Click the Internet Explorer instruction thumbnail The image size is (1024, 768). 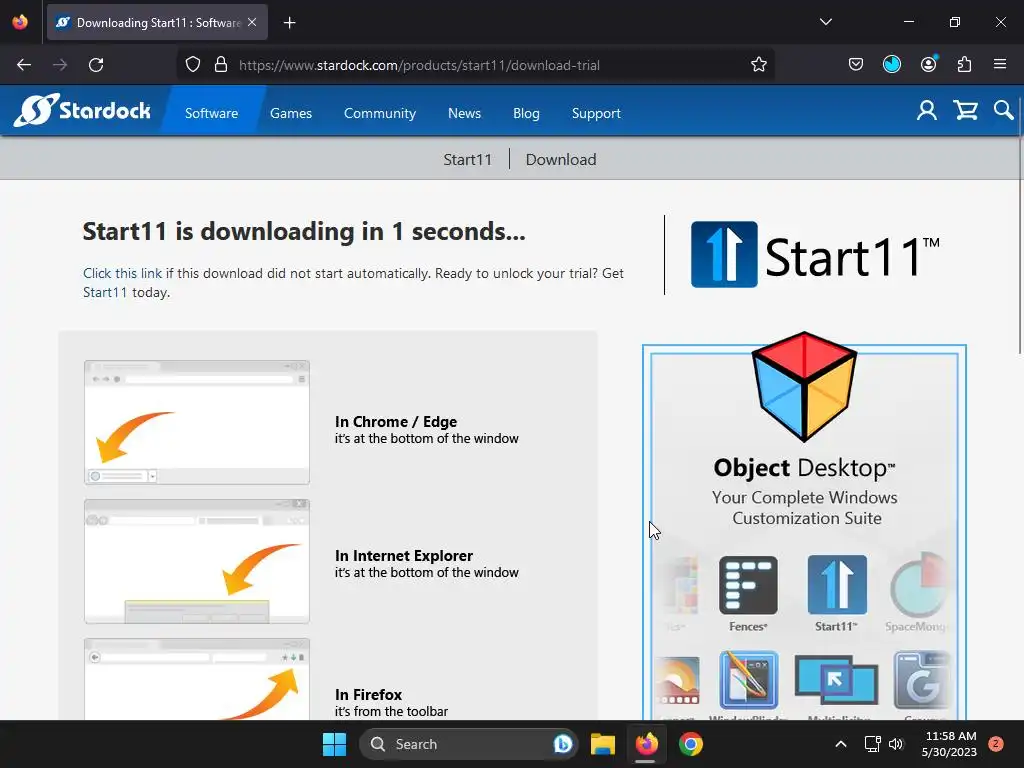197,561
